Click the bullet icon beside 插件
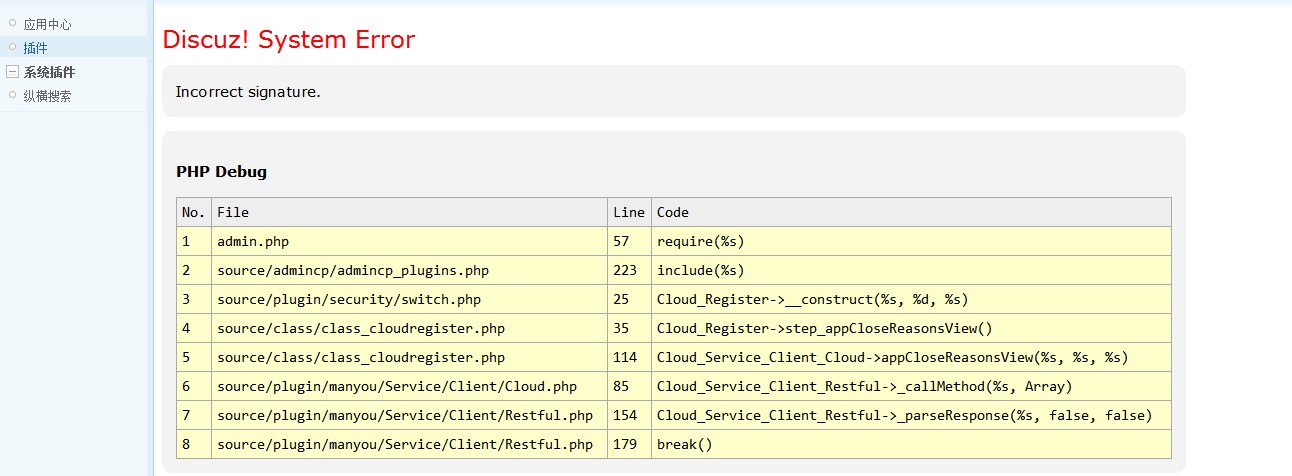 [x=13, y=47]
